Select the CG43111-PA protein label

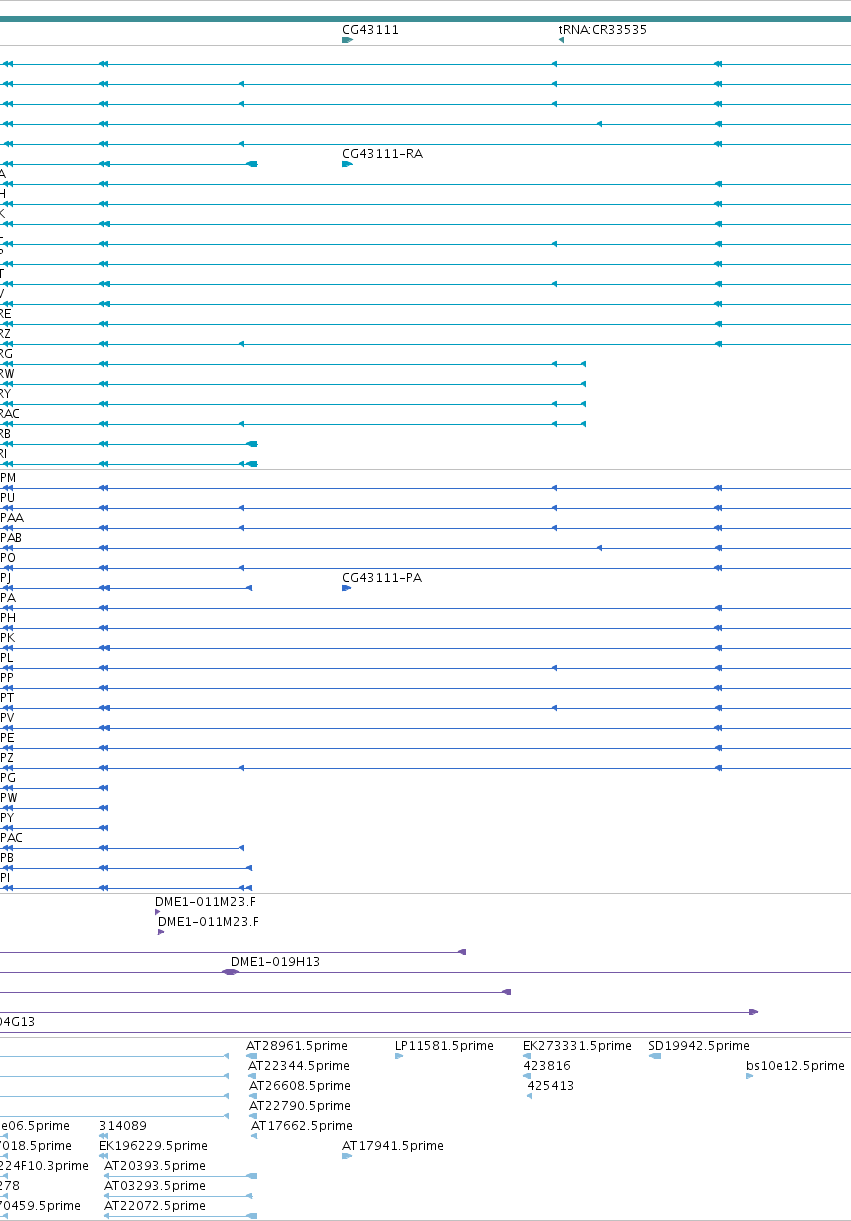click(x=382, y=578)
